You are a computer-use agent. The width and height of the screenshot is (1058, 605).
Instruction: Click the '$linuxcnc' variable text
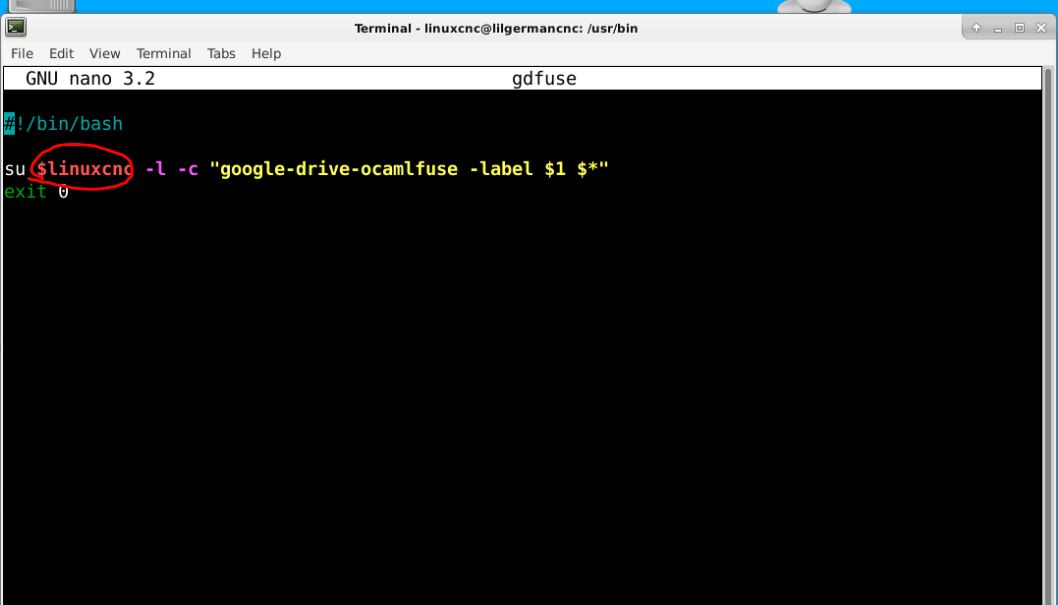click(85, 169)
